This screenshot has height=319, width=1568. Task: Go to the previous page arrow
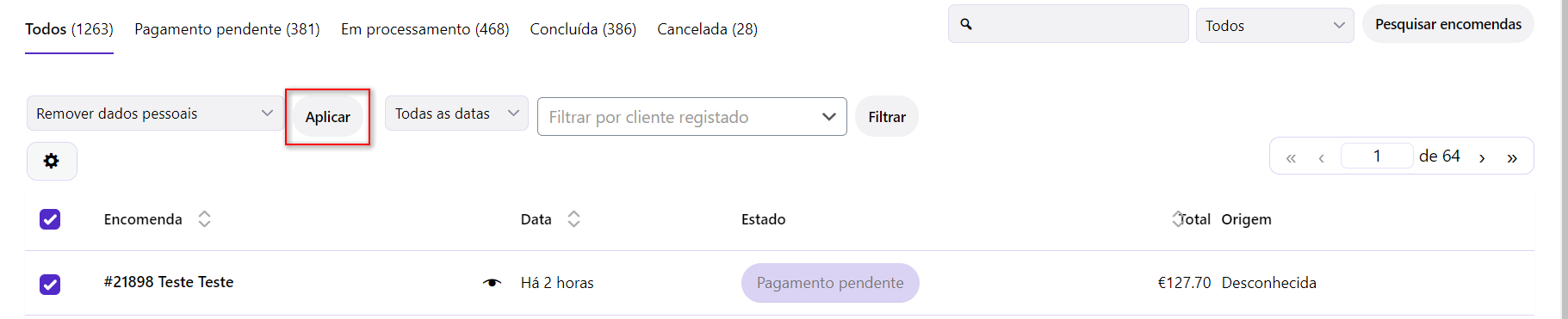click(1321, 157)
